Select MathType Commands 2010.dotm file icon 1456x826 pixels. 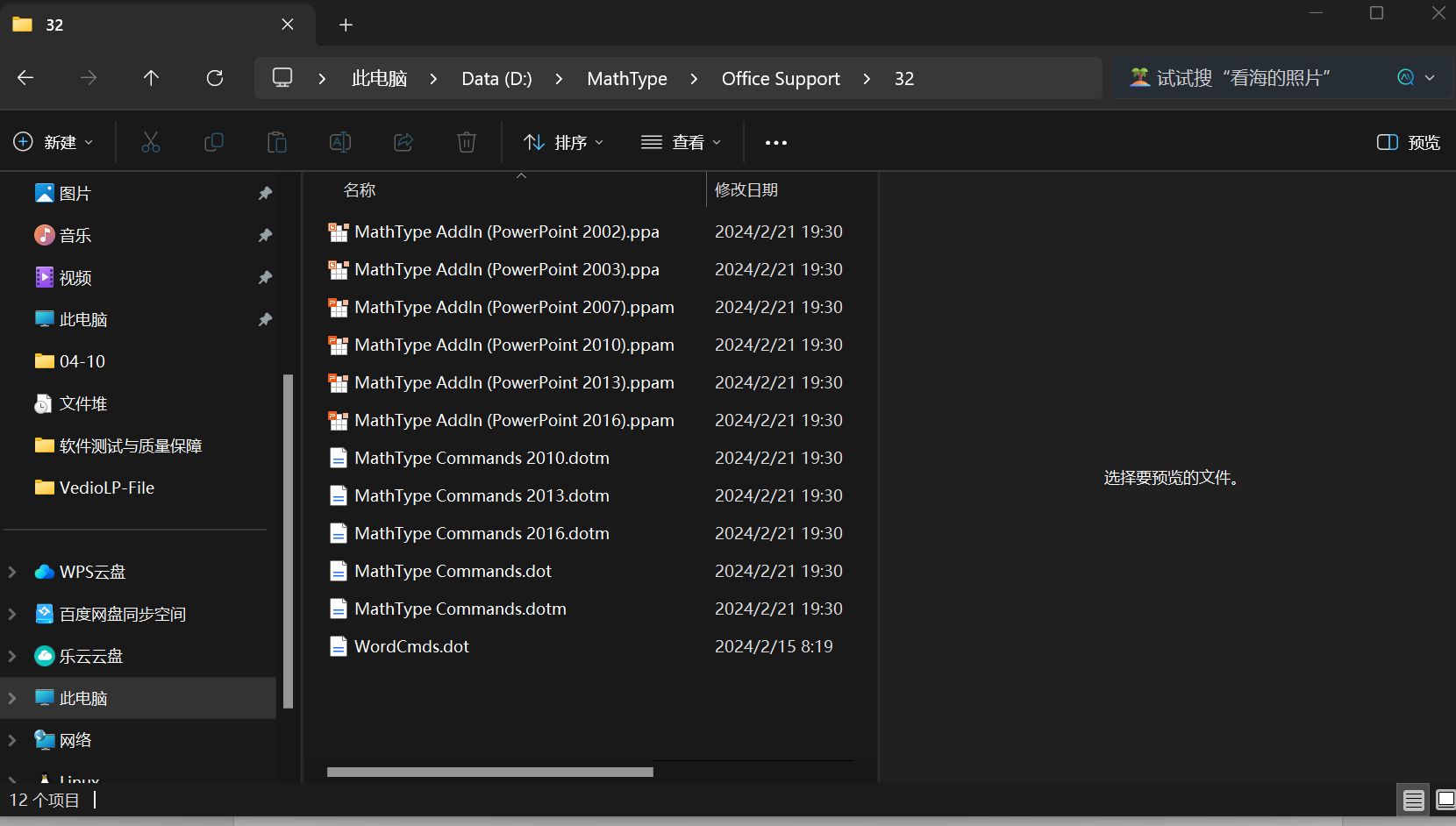338,458
